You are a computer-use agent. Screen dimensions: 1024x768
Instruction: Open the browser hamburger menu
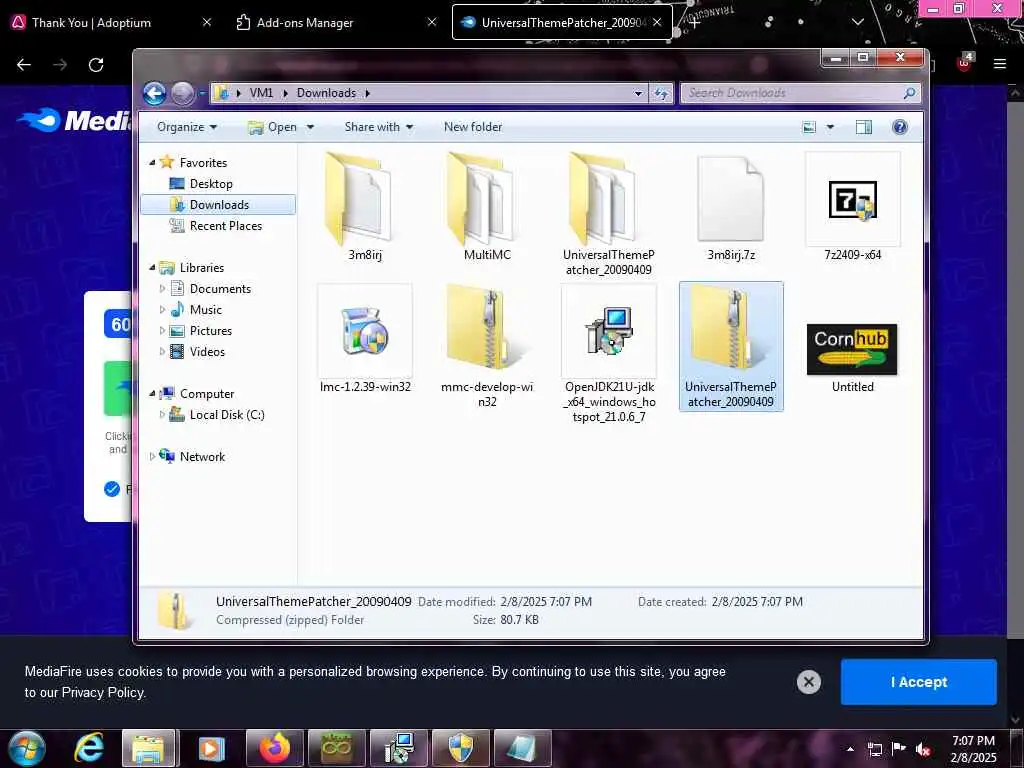coord(999,64)
